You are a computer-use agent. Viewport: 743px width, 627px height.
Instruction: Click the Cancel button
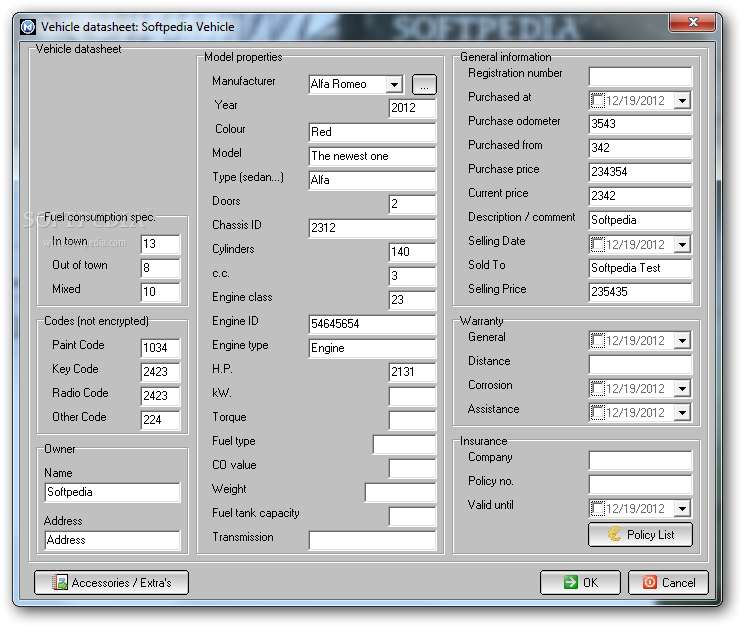coord(668,582)
